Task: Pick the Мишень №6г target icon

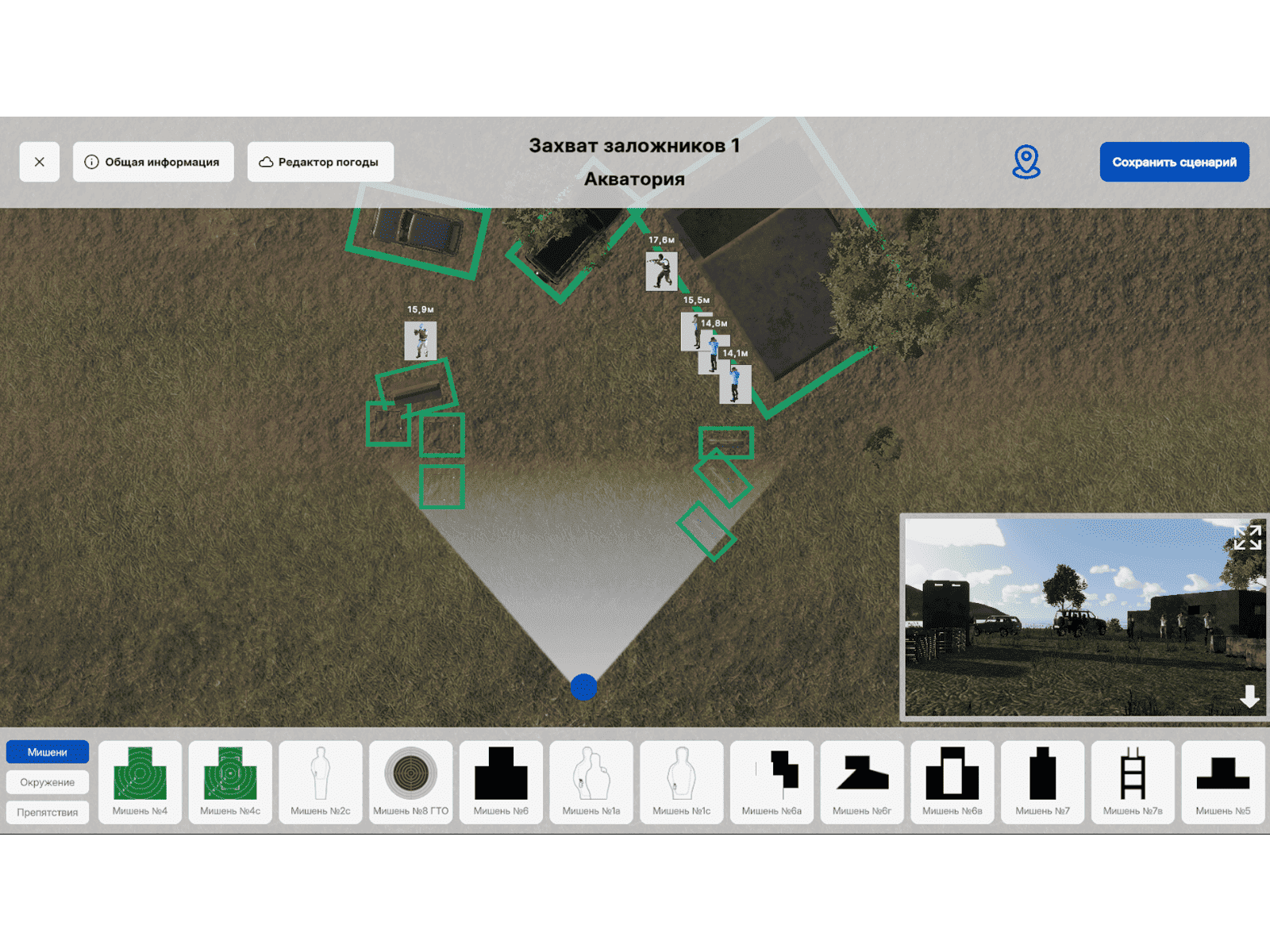Action: [861, 781]
